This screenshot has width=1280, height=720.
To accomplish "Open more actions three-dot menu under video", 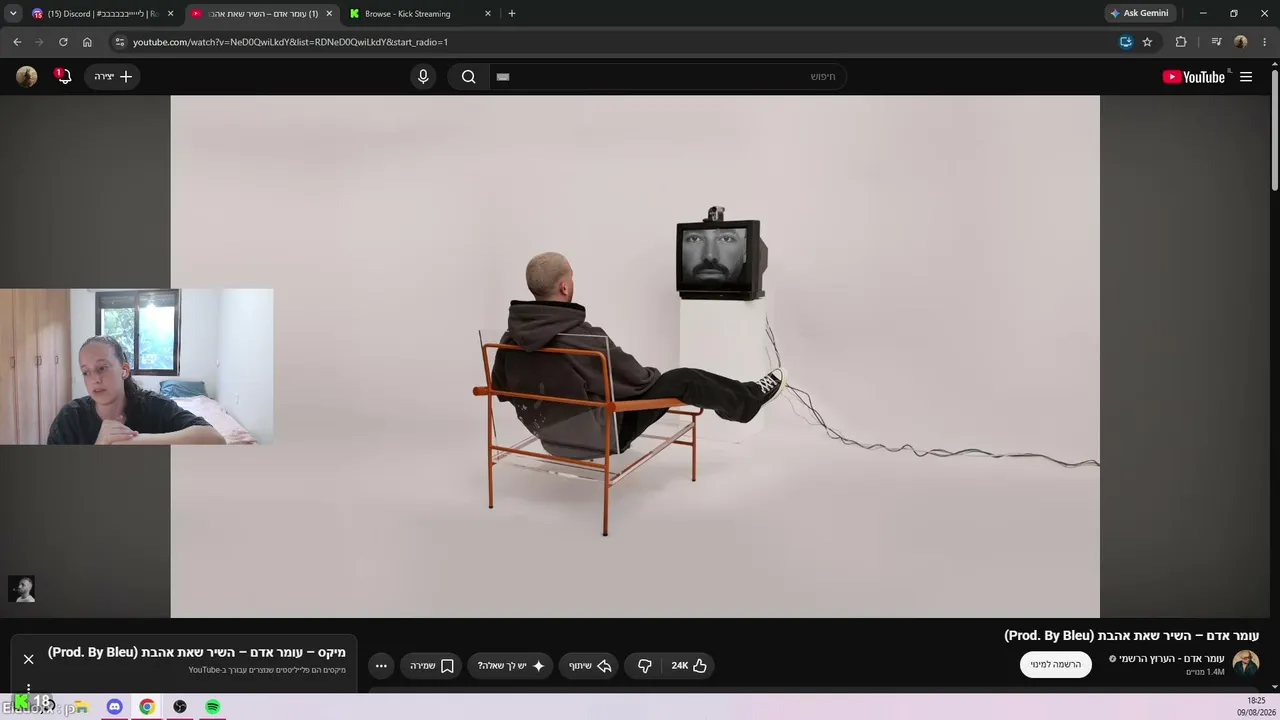I will 381,666.
